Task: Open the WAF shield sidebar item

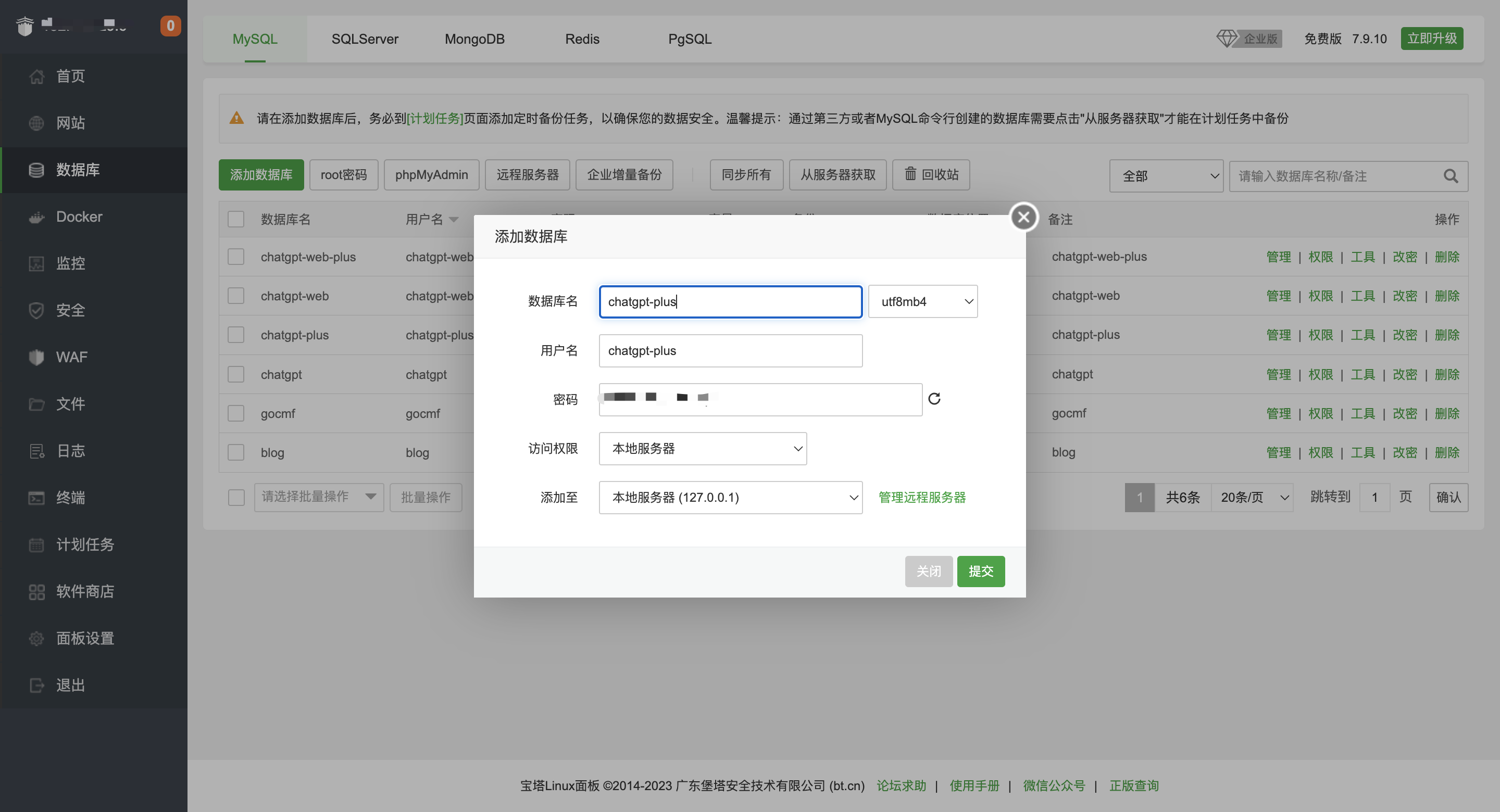Action: click(71, 357)
